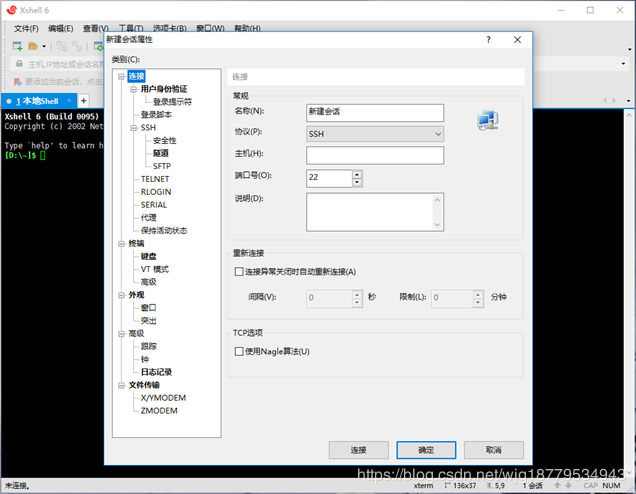
Task: Click the up spinner for 间隔 seconds
Action: pyautogui.click(x=357, y=294)
